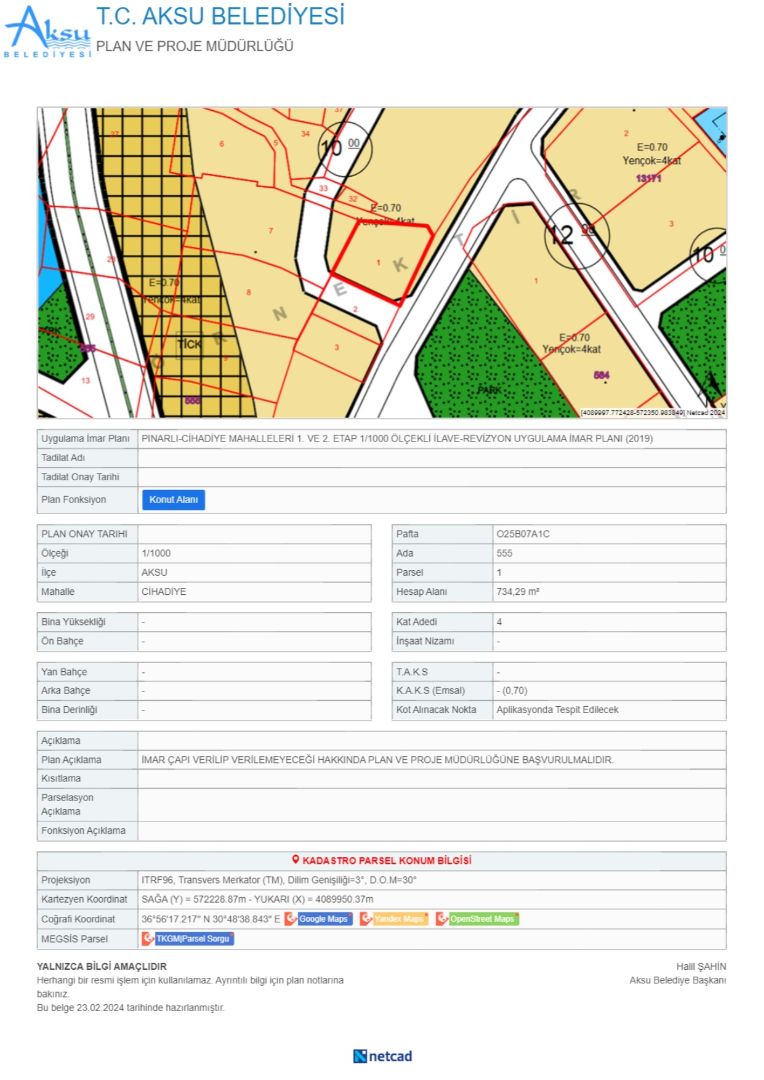Screen dimensions: 764x1080
Task: Open location in OpenStreet Maps
Action: pos(482,919)
